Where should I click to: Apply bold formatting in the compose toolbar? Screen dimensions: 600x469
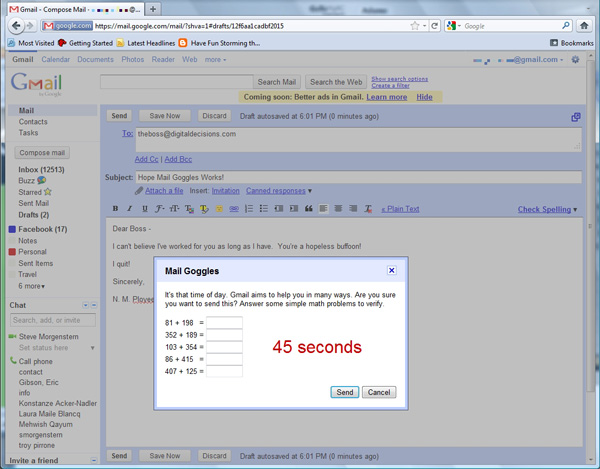coord(115,208)
